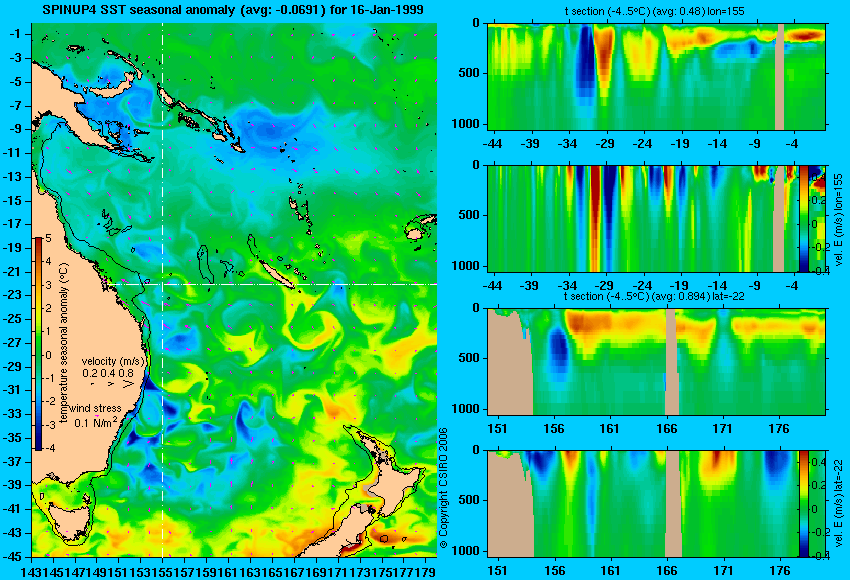Click the elongated New Caledonia island on the map
This screenshot has width=850, height=580.
(278, 275)
